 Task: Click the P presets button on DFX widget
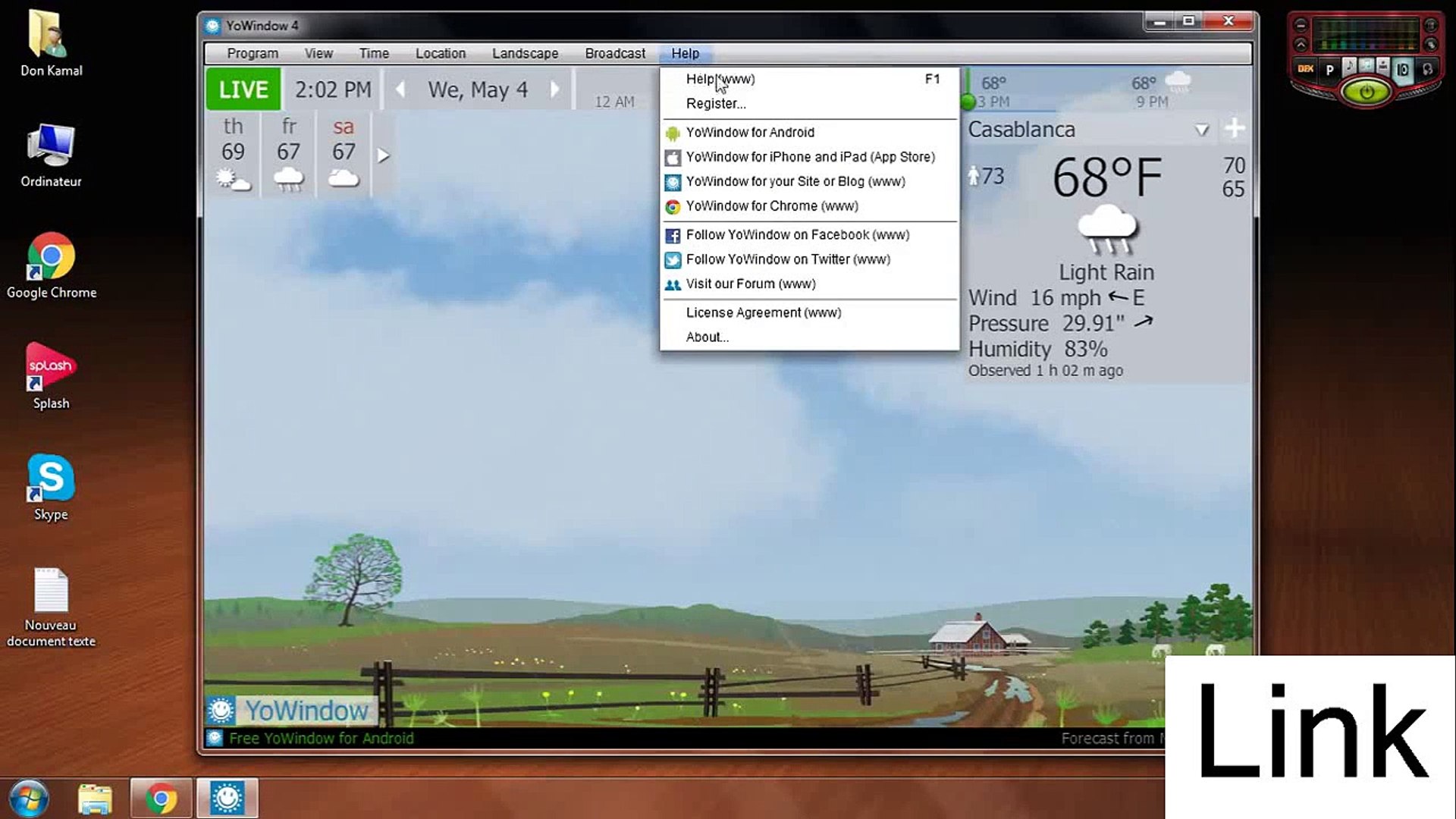(1330, 70)
